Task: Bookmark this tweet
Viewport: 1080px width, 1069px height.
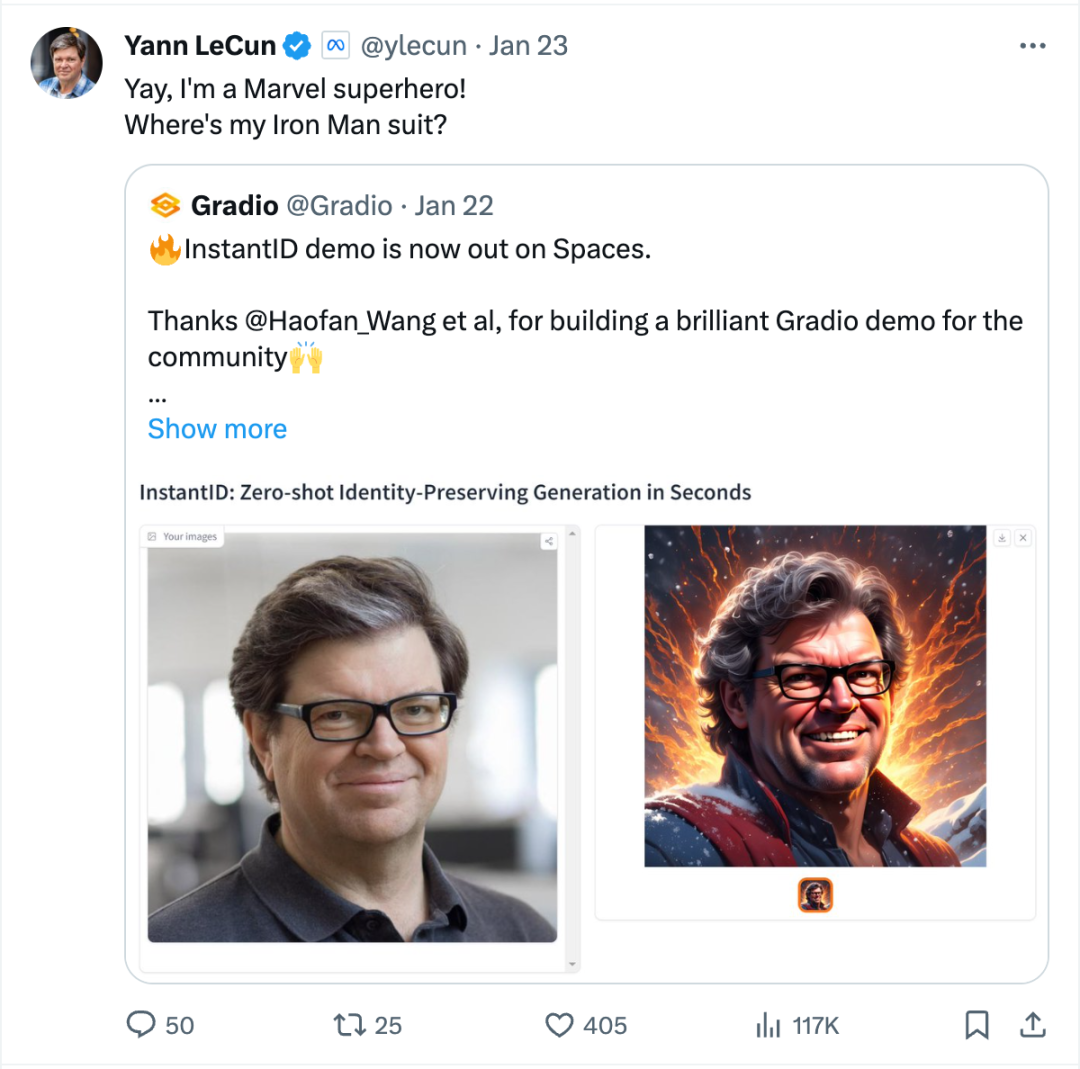Action: [x=977, y=1024]
